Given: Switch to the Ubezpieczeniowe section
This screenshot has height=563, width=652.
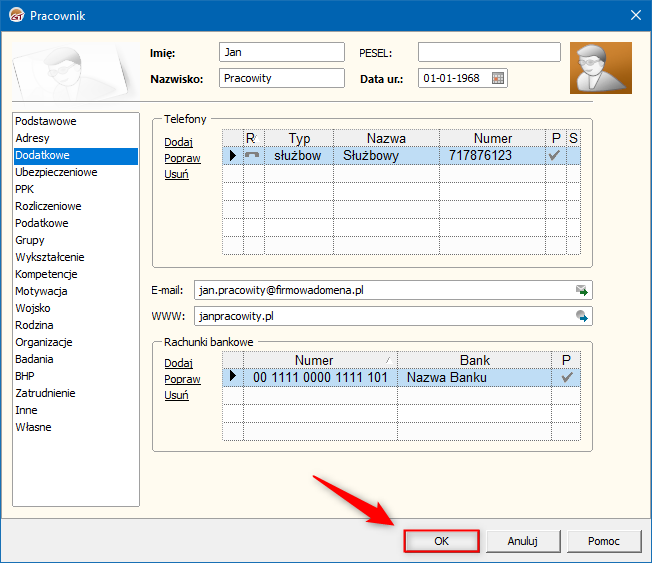Looking at the screenshot, I should (56, 172).
